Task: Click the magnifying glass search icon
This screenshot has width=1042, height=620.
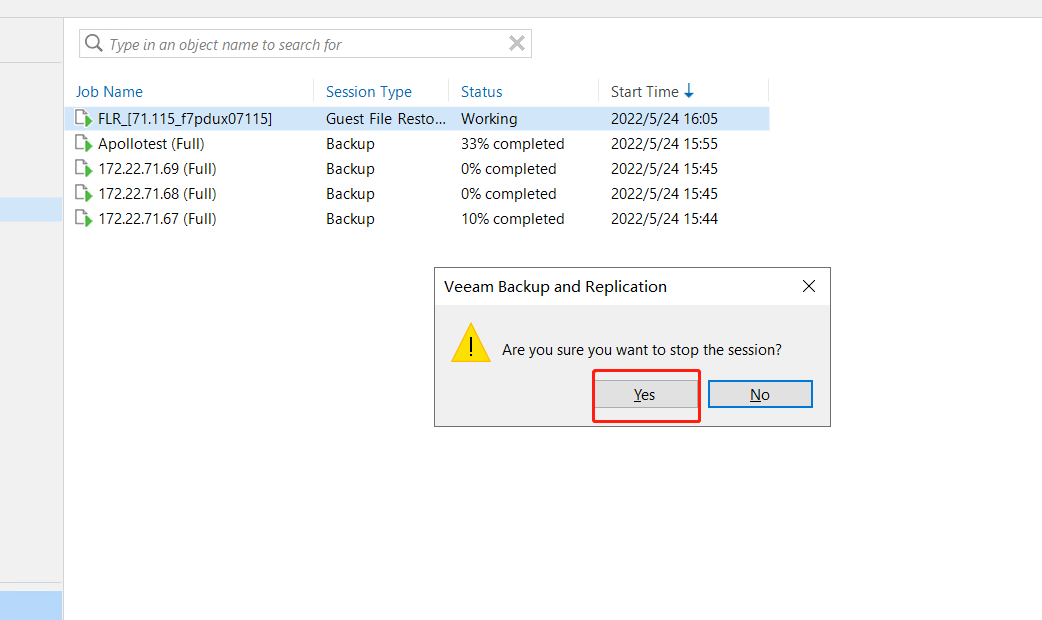Action: click(94, 43)
